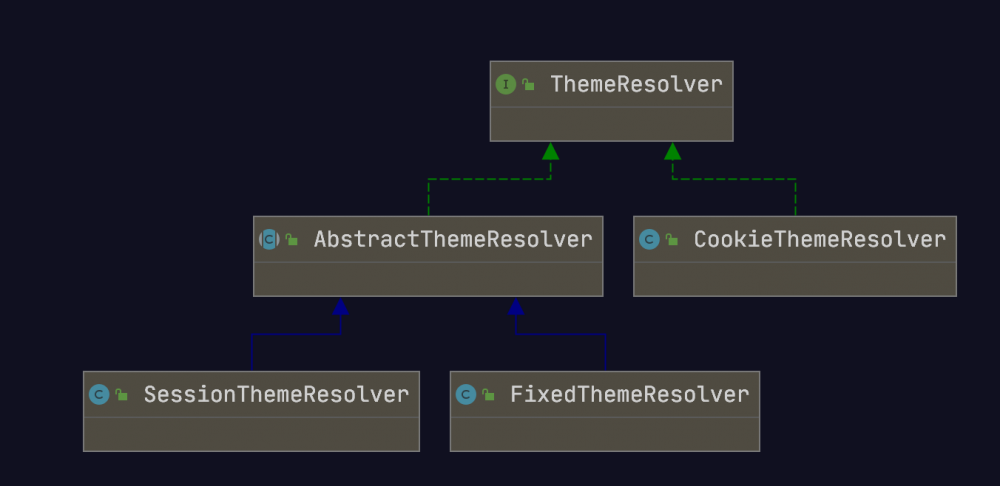Click the lock icon beside FixedThemeResolver
Viewport: 1000px width, 486px height.
pyautogui.click(x=488, y=396)
